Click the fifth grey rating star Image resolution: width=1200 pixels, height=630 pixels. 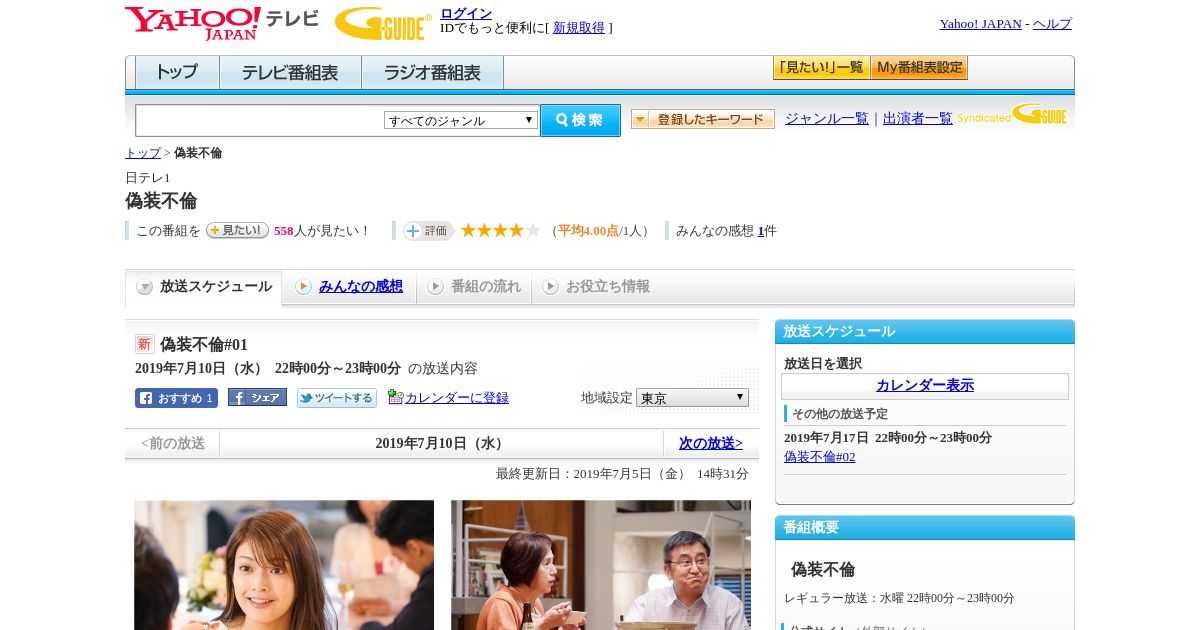click(533, 230)
